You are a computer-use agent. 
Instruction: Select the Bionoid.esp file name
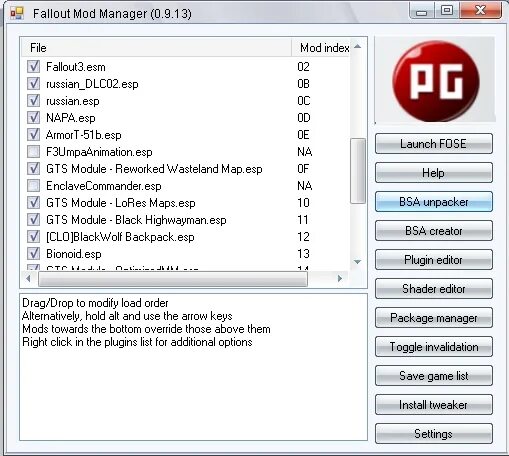coord(74,254)
